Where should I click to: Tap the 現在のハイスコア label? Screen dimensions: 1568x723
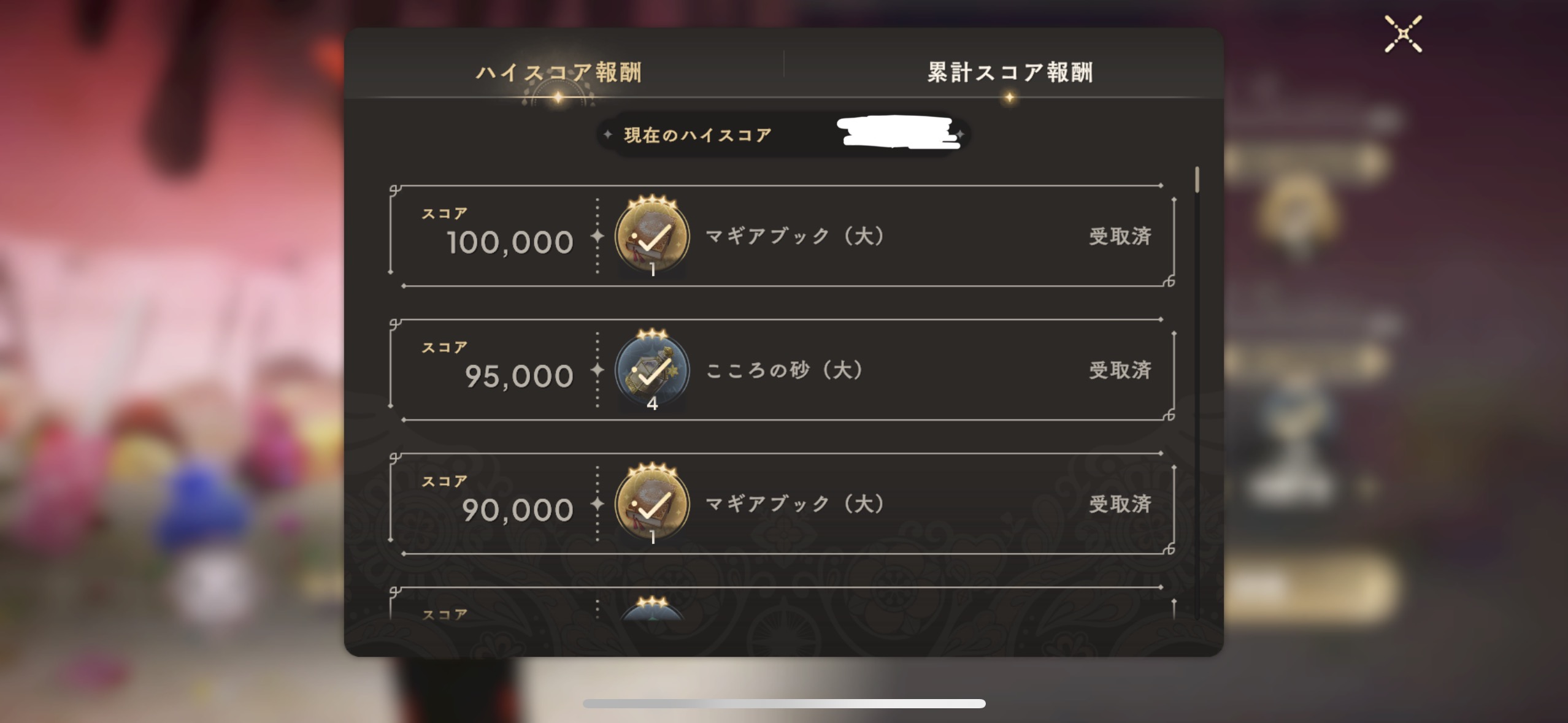[x=698, y=135]
